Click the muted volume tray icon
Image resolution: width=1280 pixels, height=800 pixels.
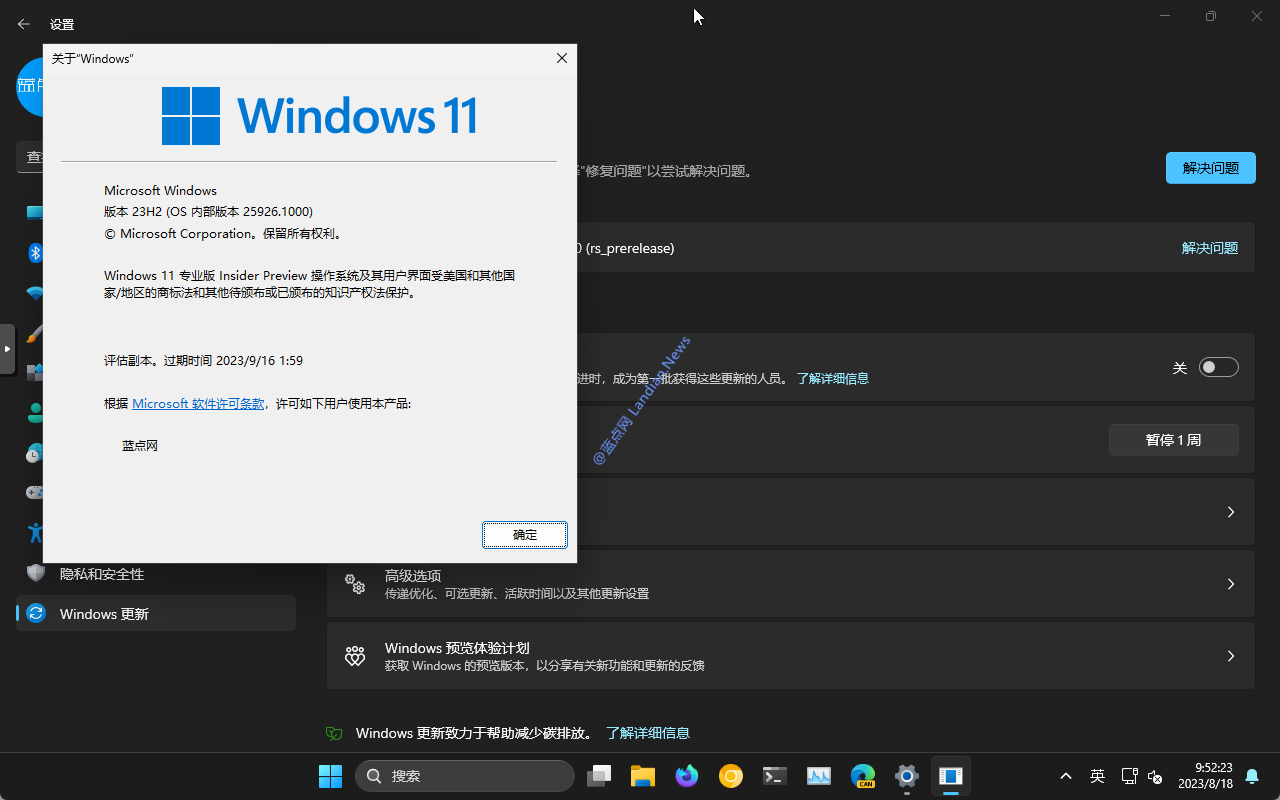(1155, 776)
